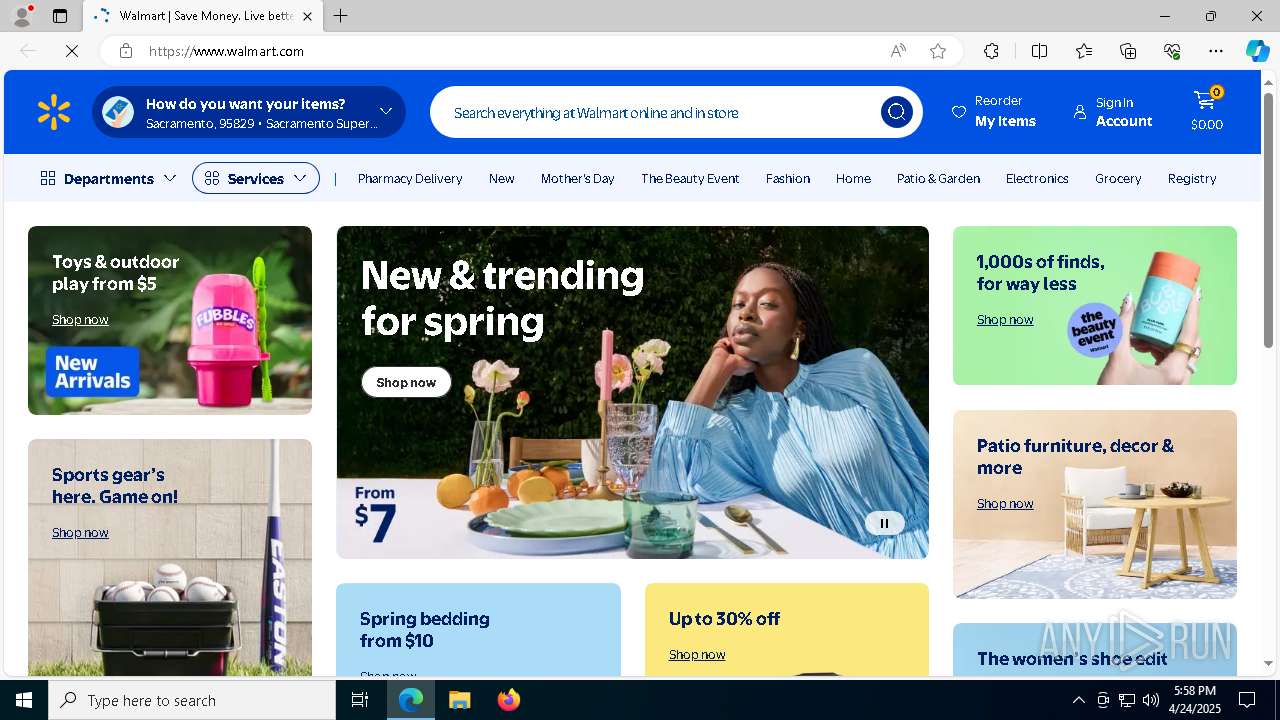The image size is (1280, 720).
Task: Click the Read aloud icon in address bar
Action: tap(898, 51)
